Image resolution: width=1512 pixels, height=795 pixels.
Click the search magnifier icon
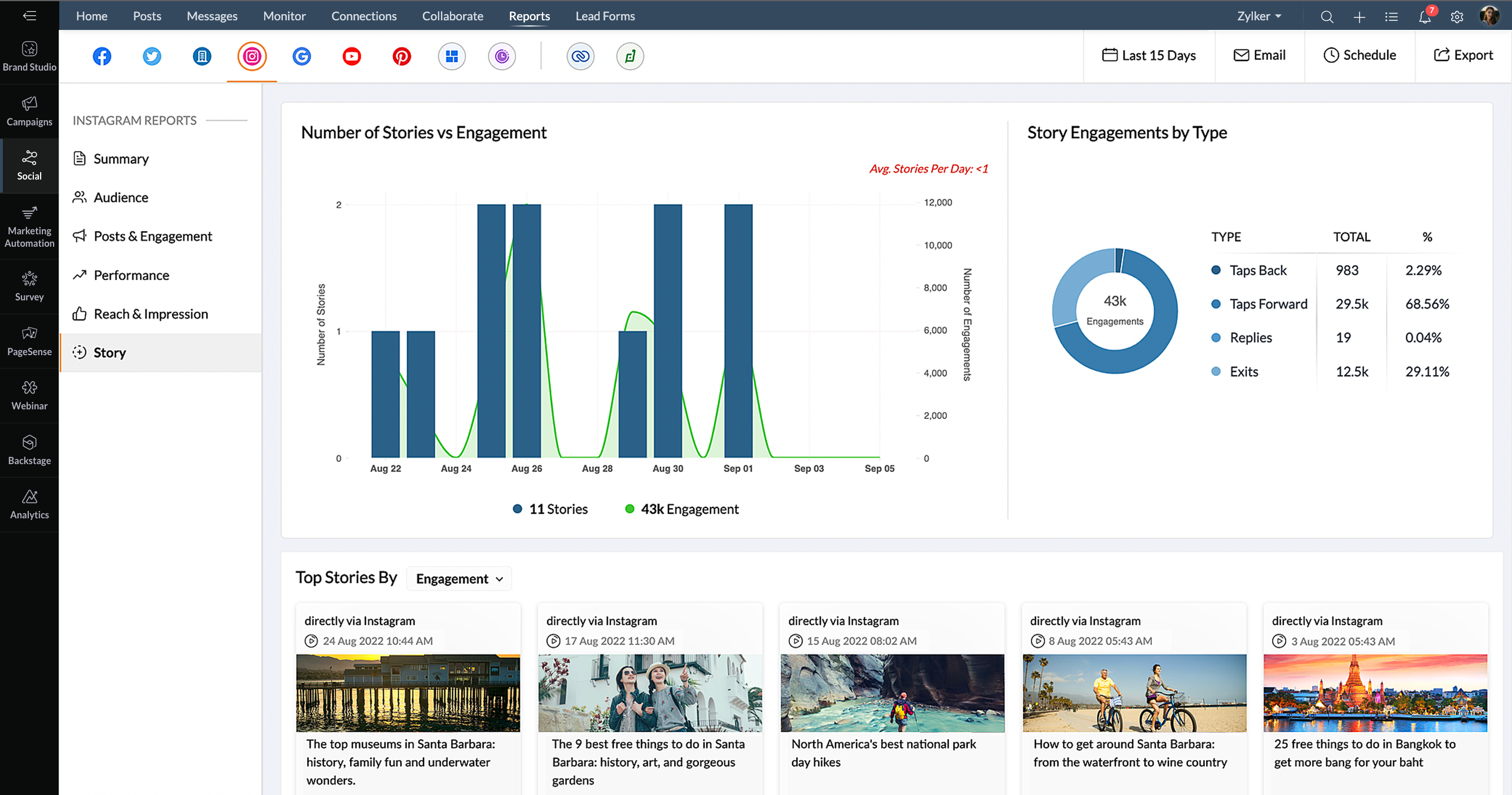[x=1327, y=16]
